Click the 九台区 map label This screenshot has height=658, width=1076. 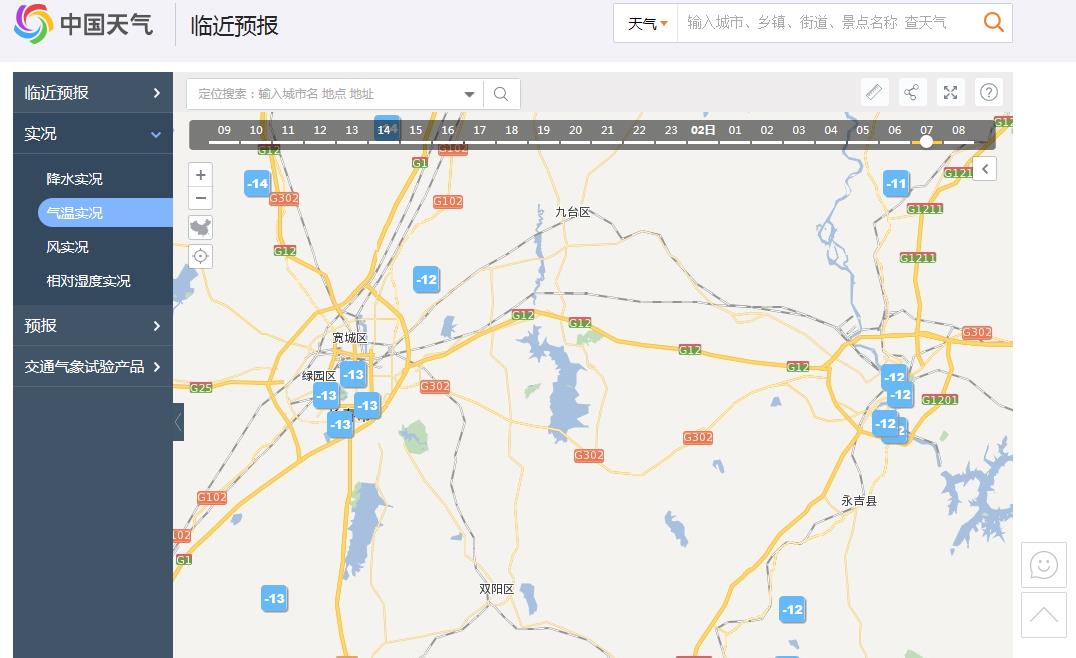[573, 212]
